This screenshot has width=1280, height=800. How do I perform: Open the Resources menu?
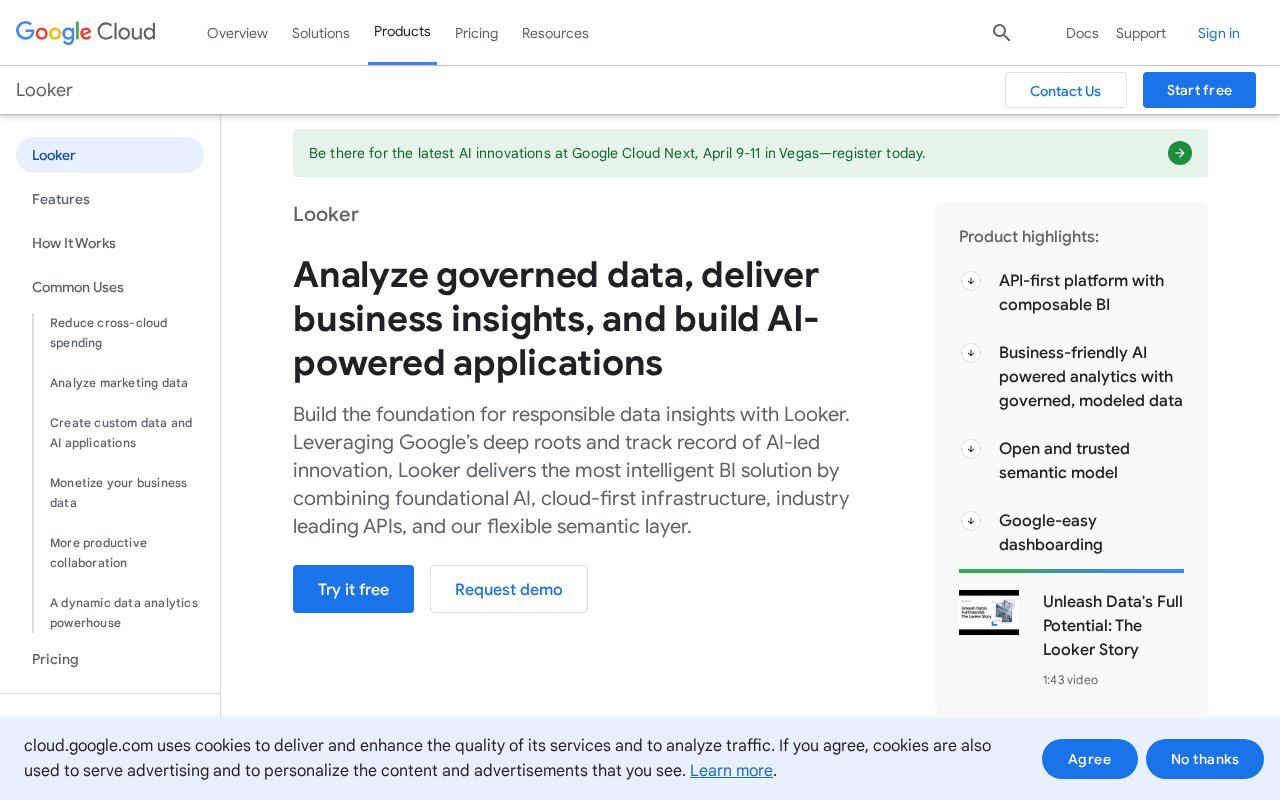coord(555,33)
